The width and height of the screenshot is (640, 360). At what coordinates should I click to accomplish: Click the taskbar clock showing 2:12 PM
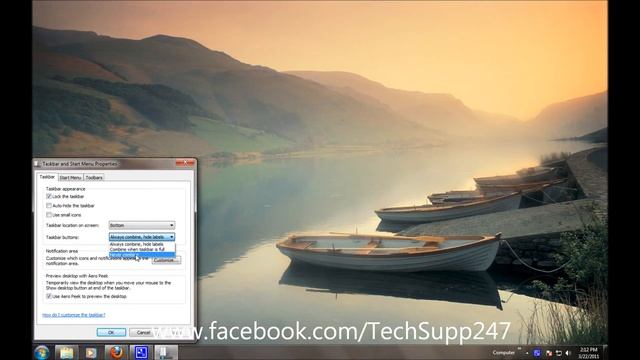(589, 353)
